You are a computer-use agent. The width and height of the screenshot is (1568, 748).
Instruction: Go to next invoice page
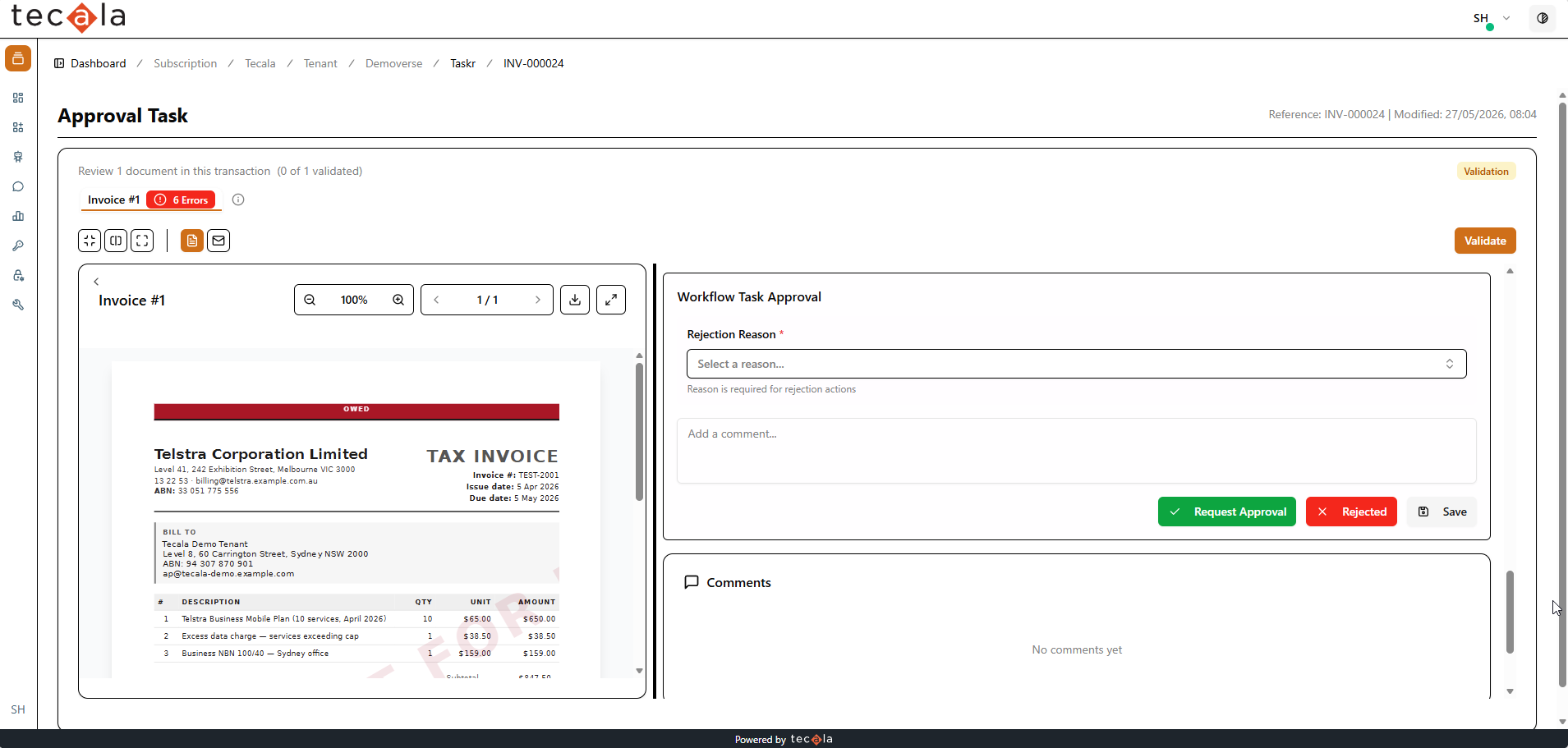pos(538,300)
